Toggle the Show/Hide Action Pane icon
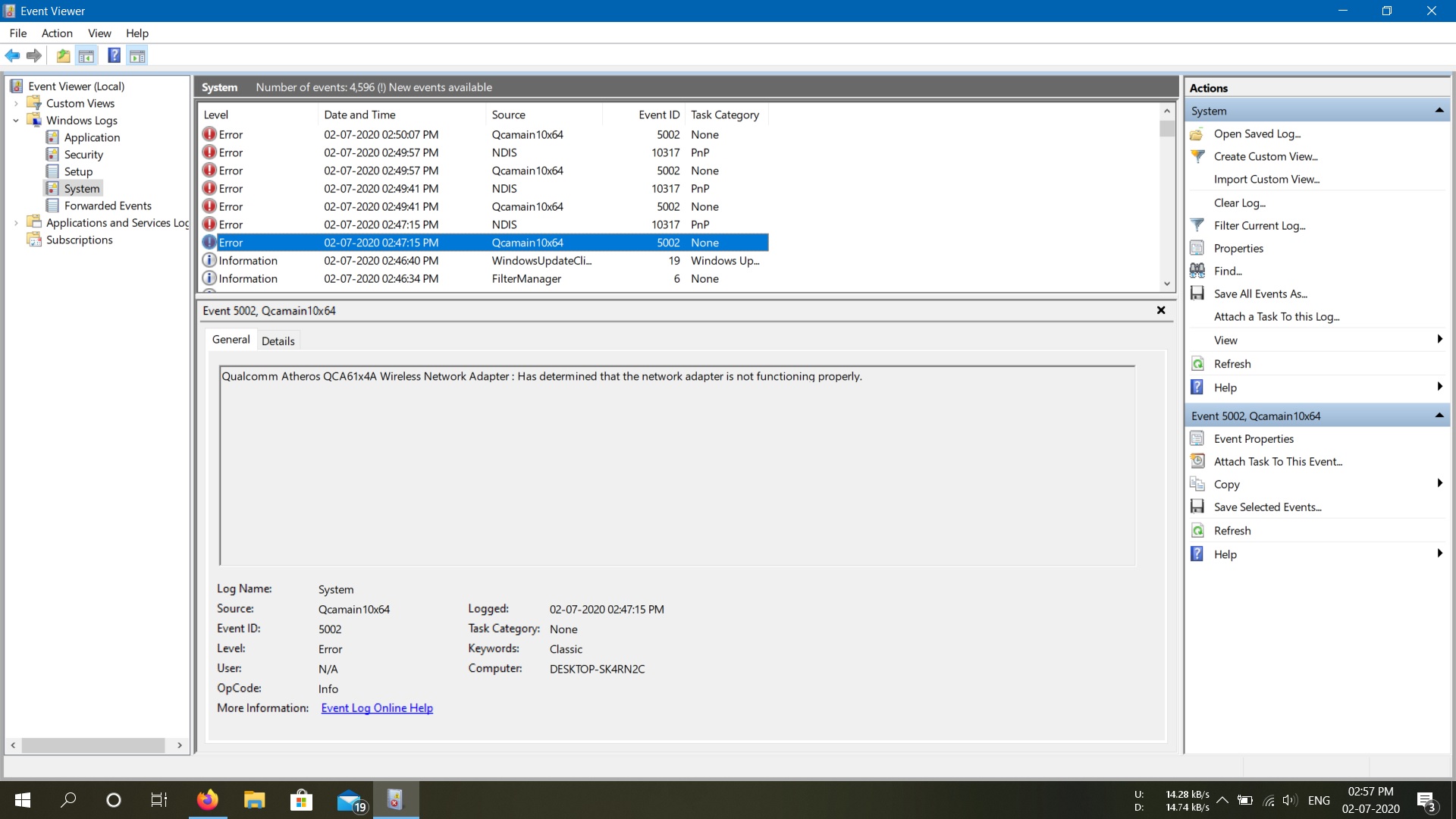The width and height of the screenshot is (1456, 819). [x=137, y=55]
